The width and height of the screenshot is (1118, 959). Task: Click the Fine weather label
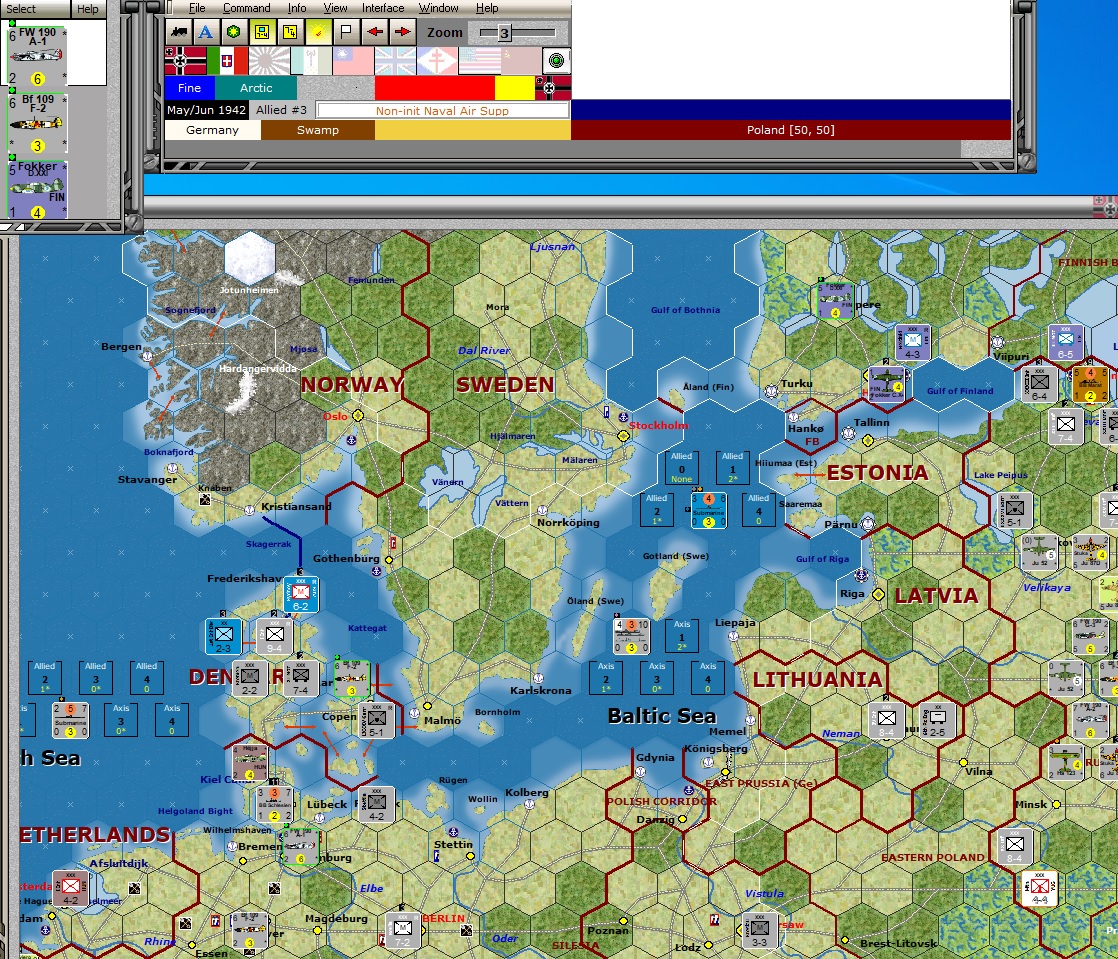tap(189, 88)
